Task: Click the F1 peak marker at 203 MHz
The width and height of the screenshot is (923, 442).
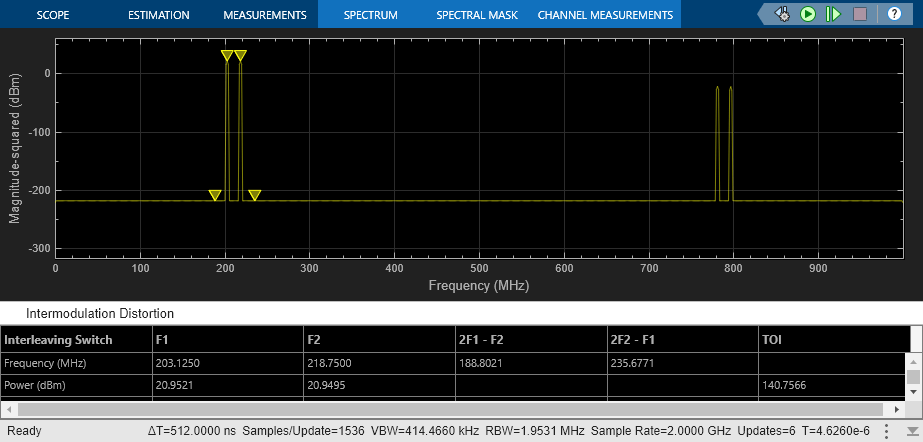Action: tap(227, 55)
